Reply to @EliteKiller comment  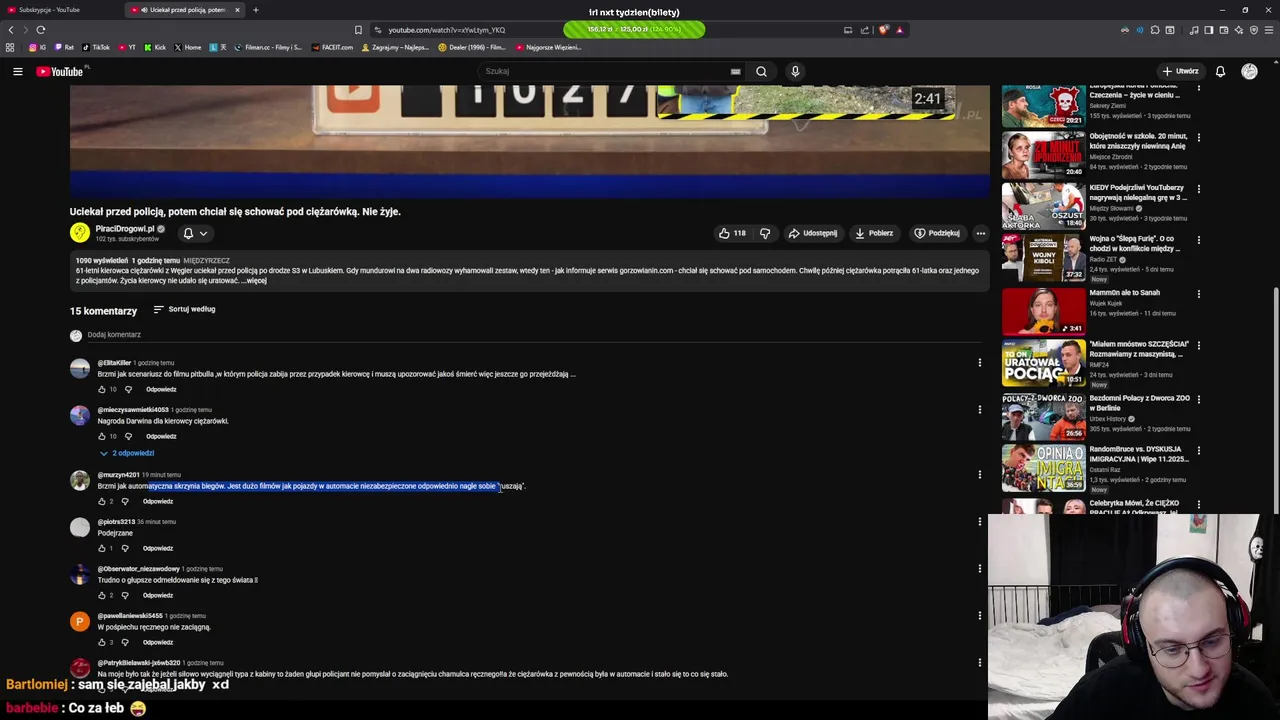pyautogui.click(x=161, y=389)
